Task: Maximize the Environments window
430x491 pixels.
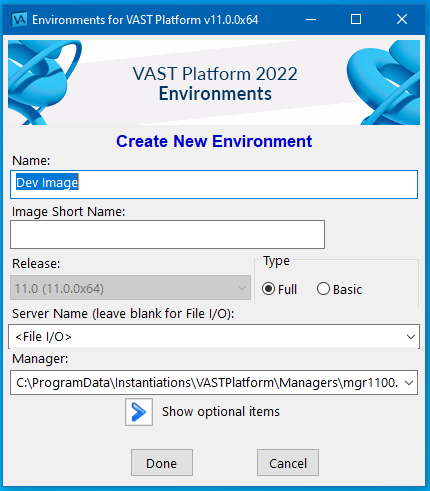Action: [x=356, y=20]
